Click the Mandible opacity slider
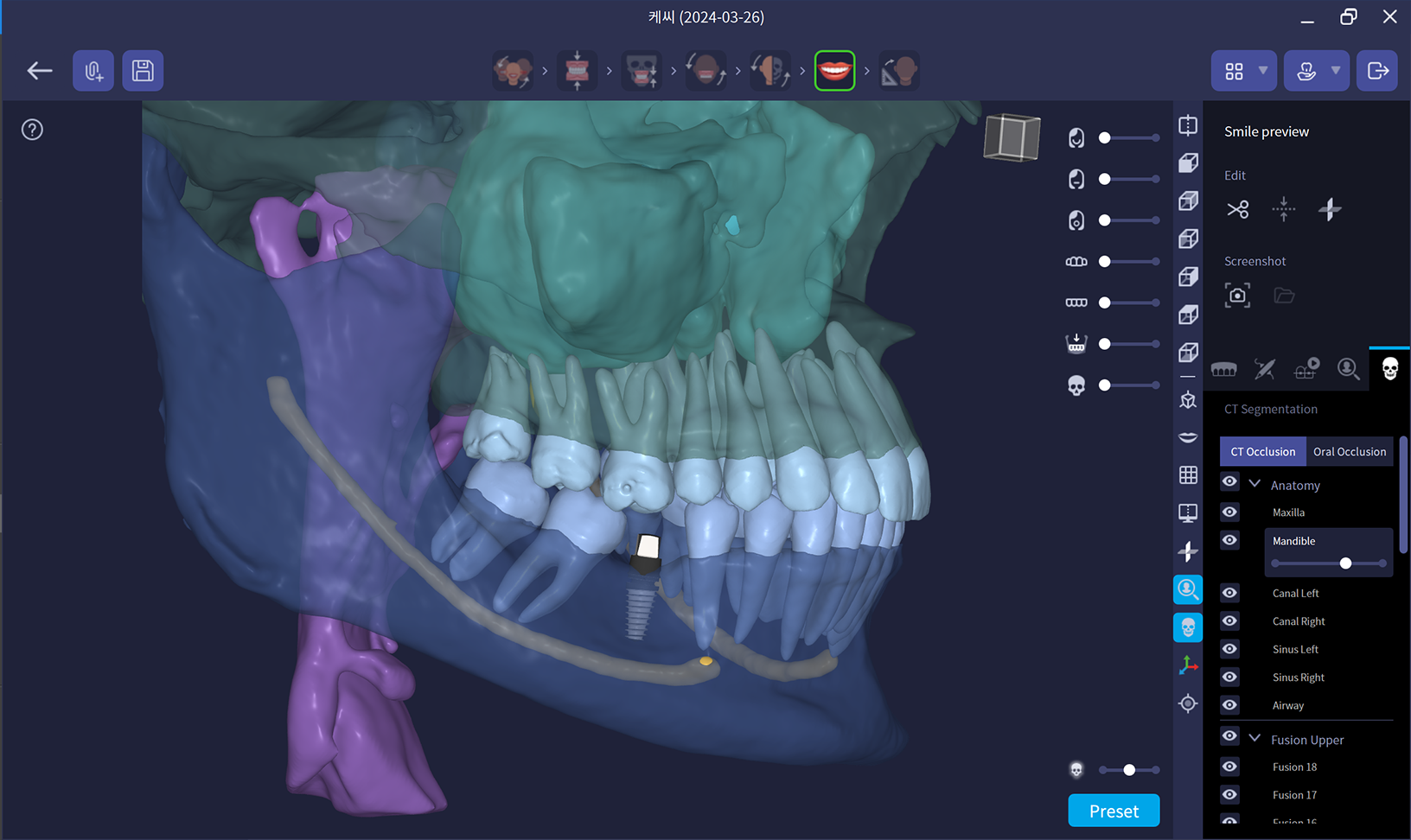The width and height of the screenshot is (1411, 840). point(1329,563)
